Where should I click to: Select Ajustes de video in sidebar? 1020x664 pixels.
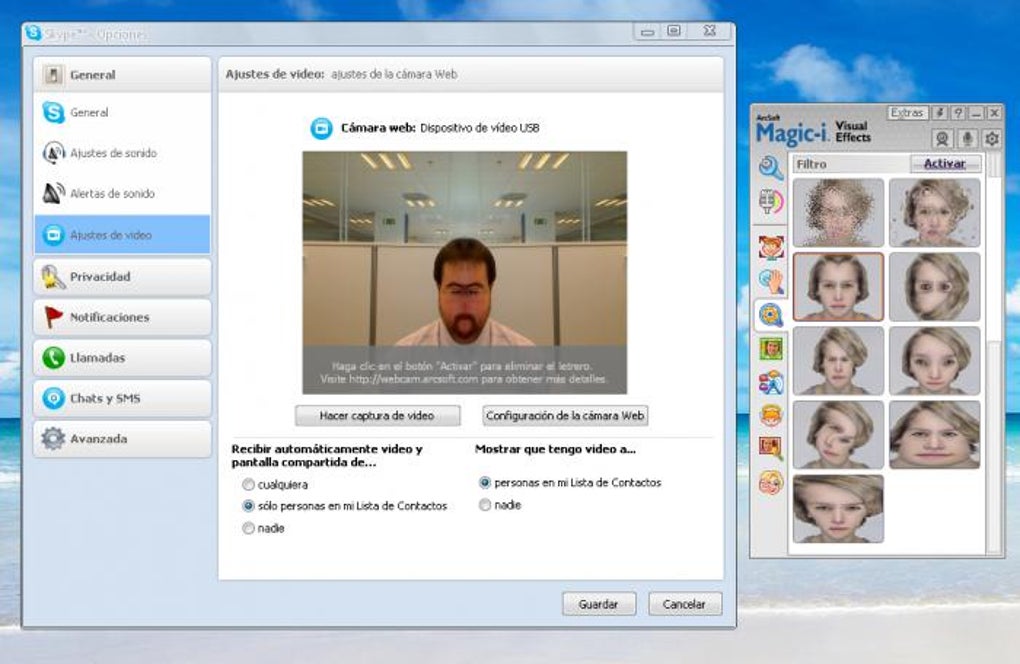point(122,234)
